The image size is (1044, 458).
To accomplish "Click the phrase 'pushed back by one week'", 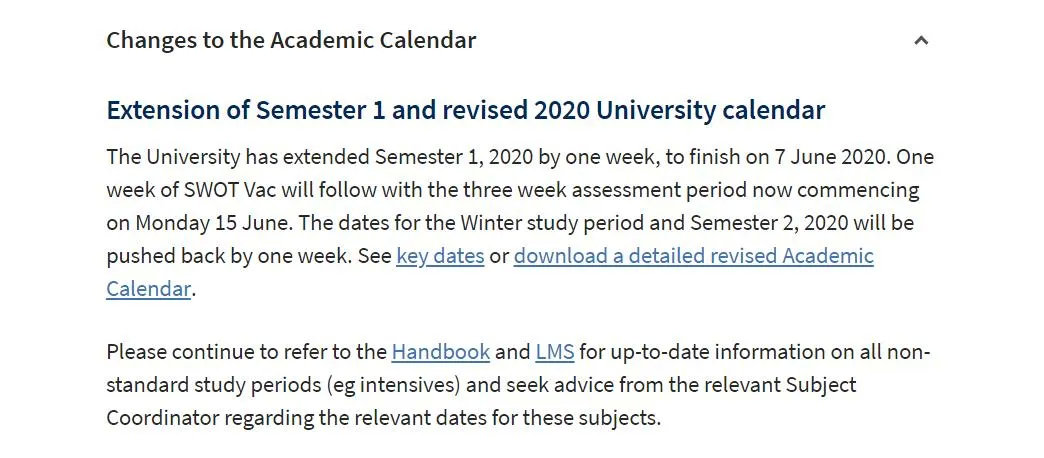I will [229, 256].
